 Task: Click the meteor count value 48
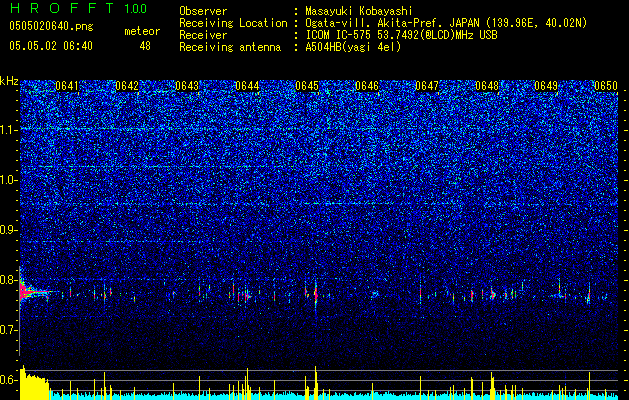[145, 46]
